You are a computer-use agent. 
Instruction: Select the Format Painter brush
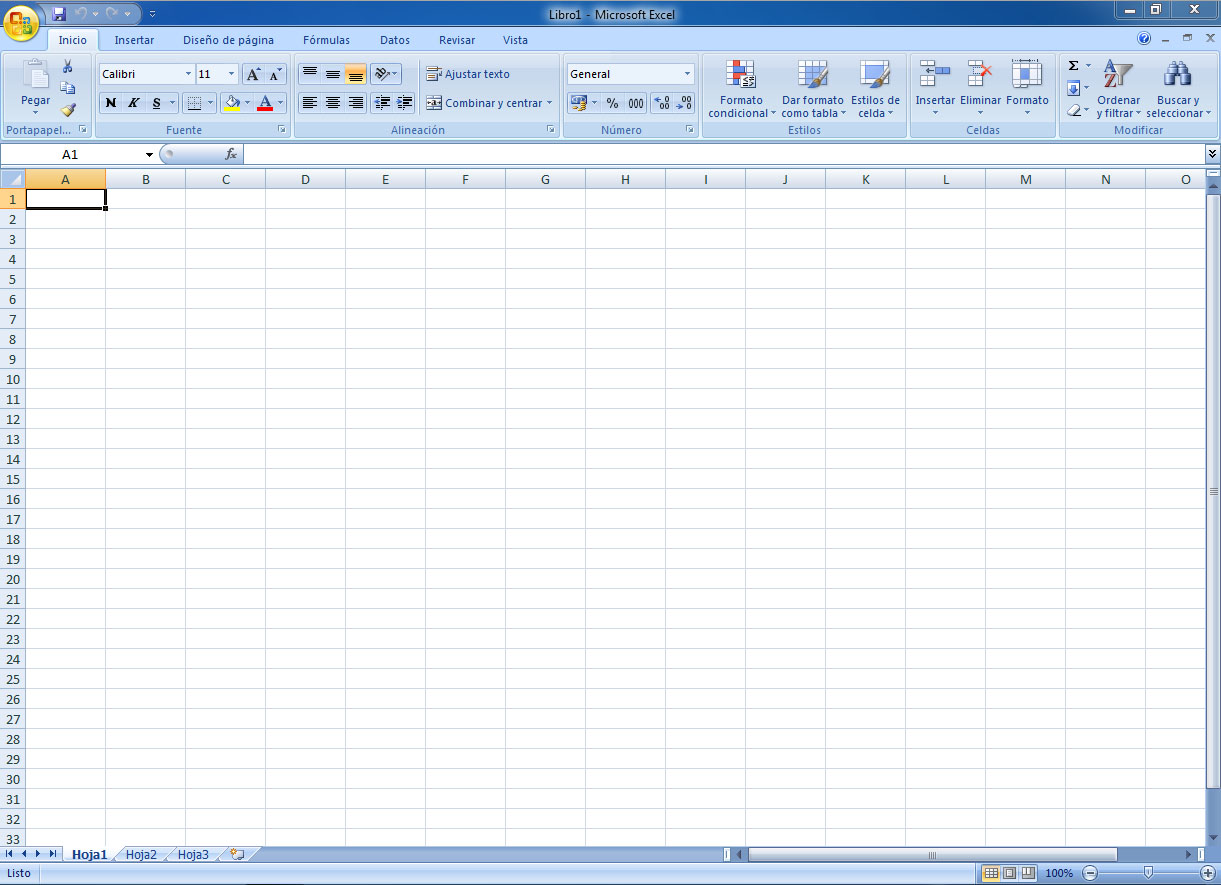tap(68, 110)
